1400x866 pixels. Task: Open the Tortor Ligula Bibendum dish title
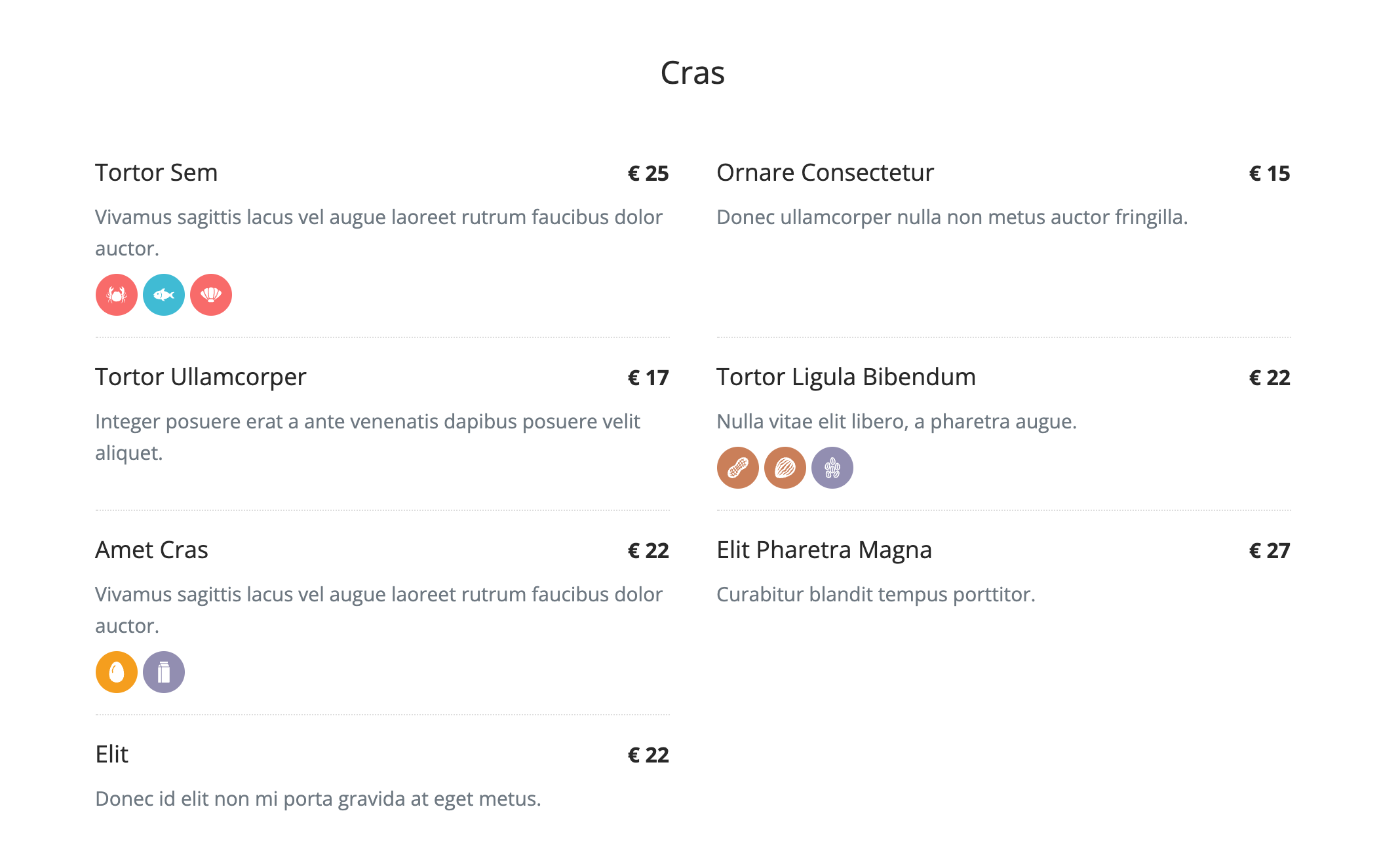pyautogui.click(x=846, y=378)
